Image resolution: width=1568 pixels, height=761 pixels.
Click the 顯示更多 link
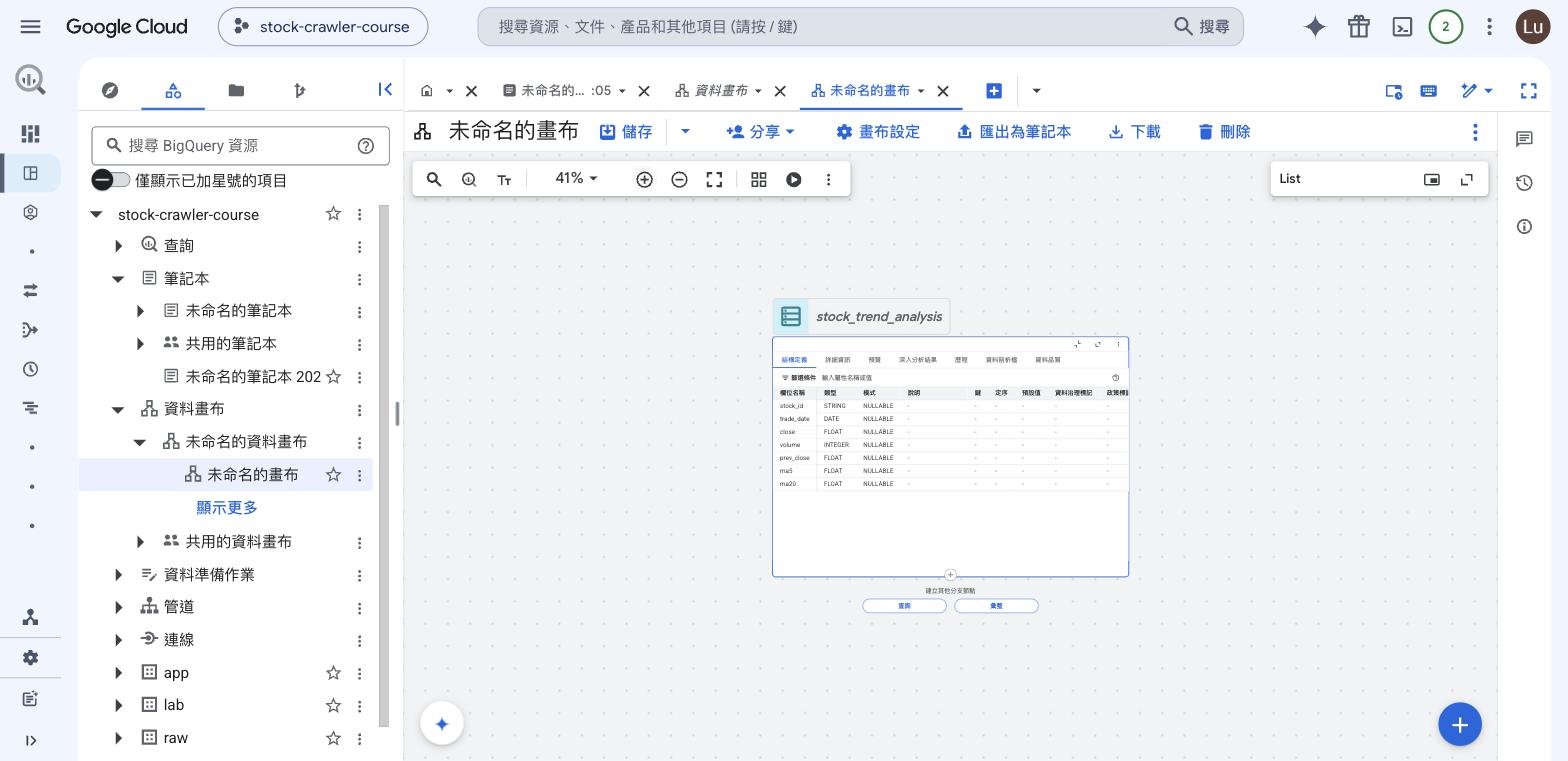click(227, 508)
